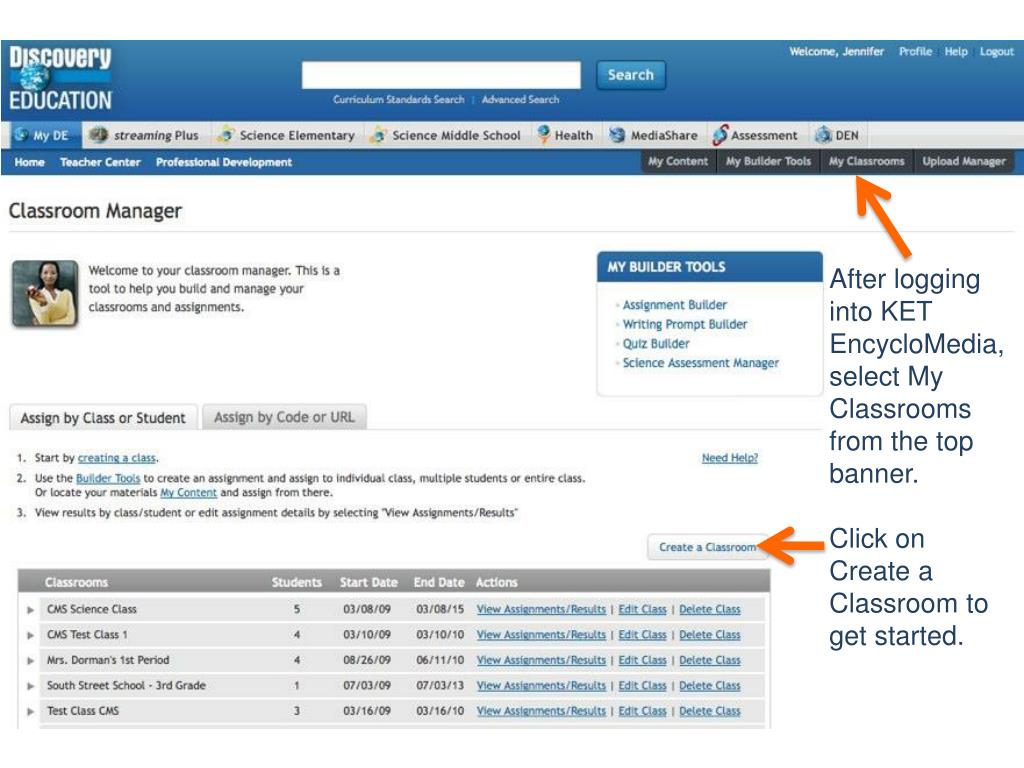Delete Class for South Street School - 3rd Grade
This screenshot has height=768, width=1024.
(709, 686)
